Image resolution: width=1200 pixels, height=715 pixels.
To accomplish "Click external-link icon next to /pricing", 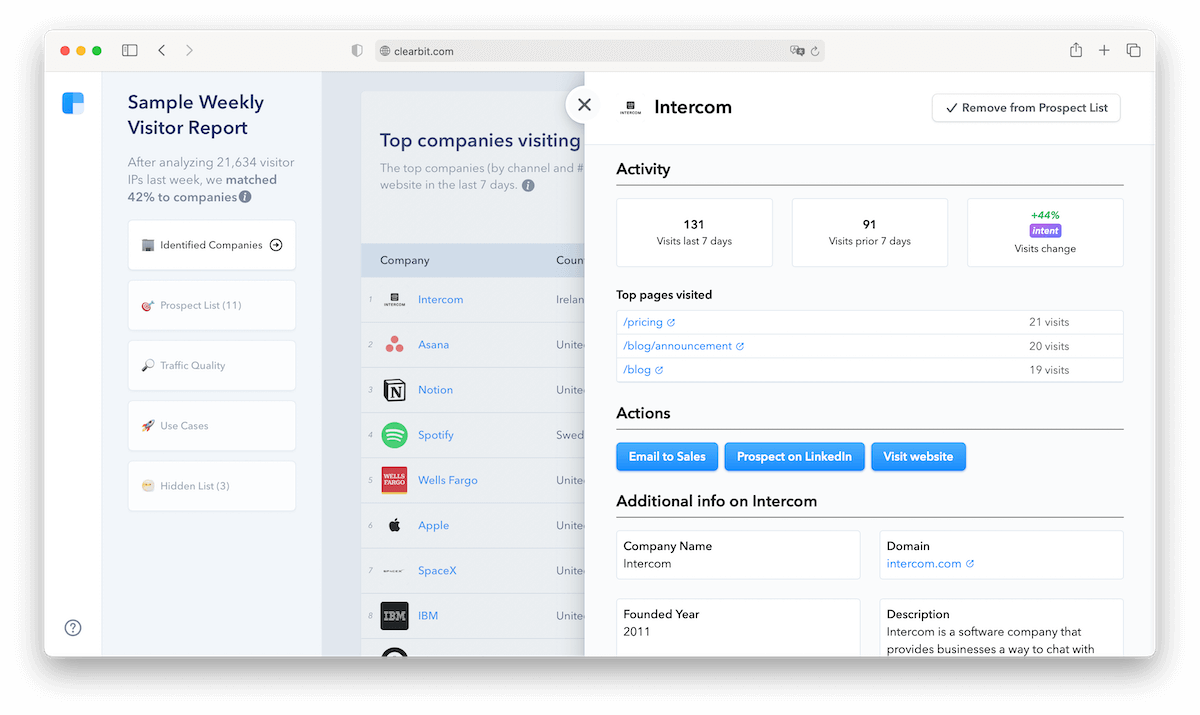I will (x=671, y=323).
